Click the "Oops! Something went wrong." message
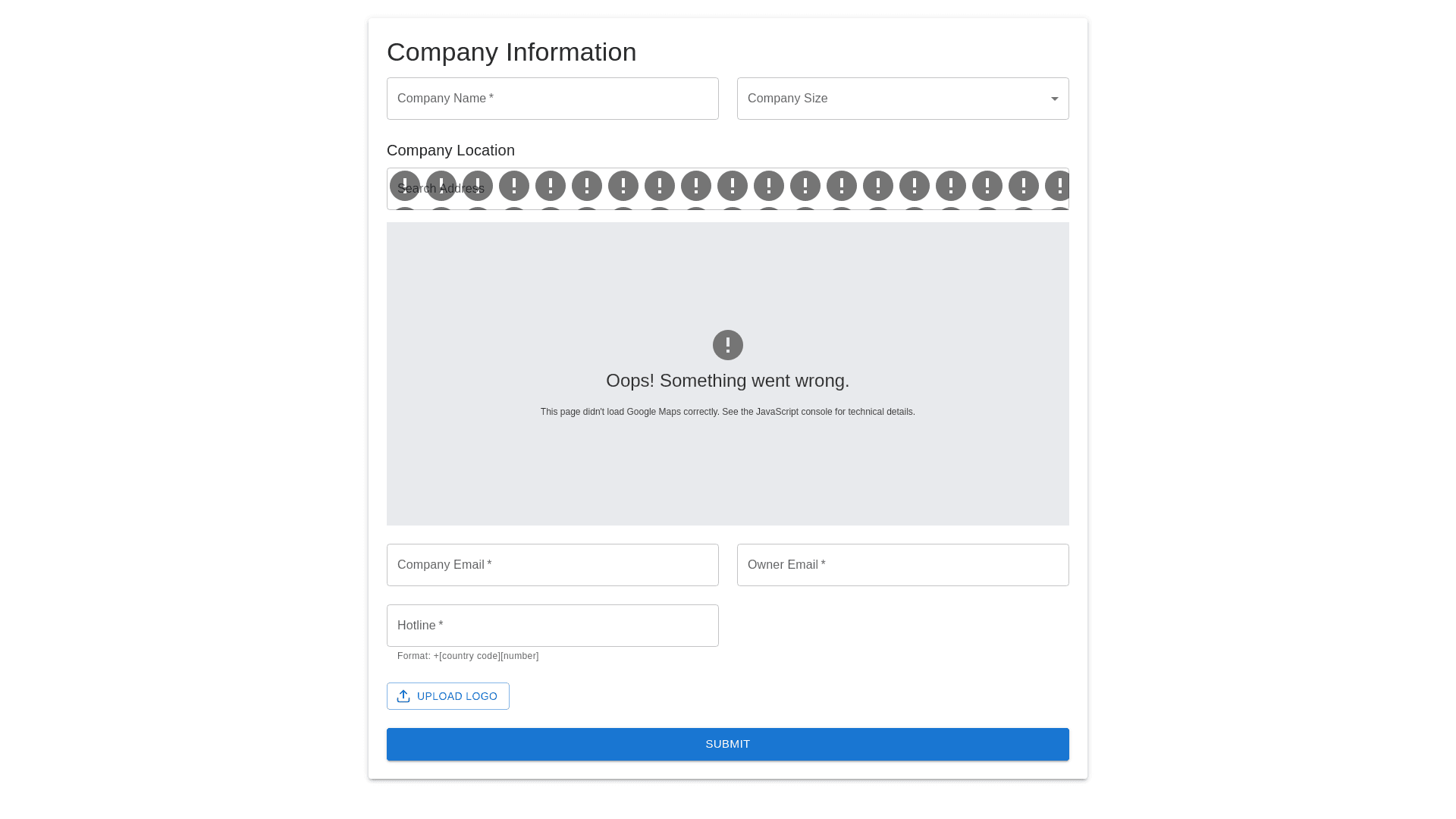The width and height of the screenshot is (1456, 819). pyautogui.click(x=727, y=381)
